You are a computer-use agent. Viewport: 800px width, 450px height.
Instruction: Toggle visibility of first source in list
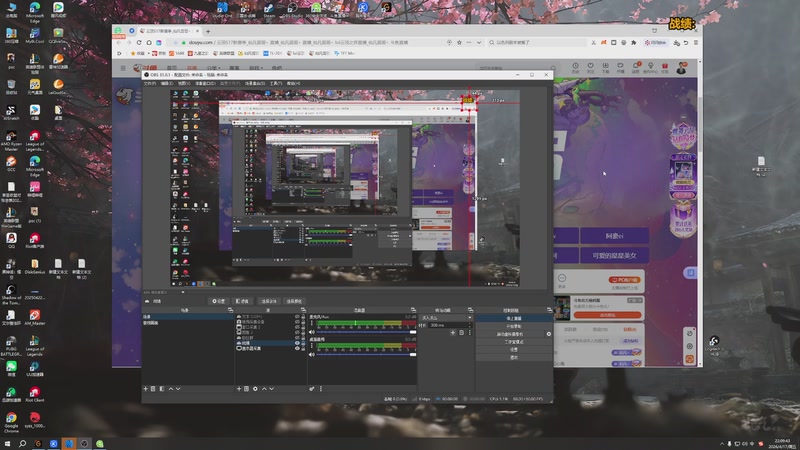tap(297, 316)
